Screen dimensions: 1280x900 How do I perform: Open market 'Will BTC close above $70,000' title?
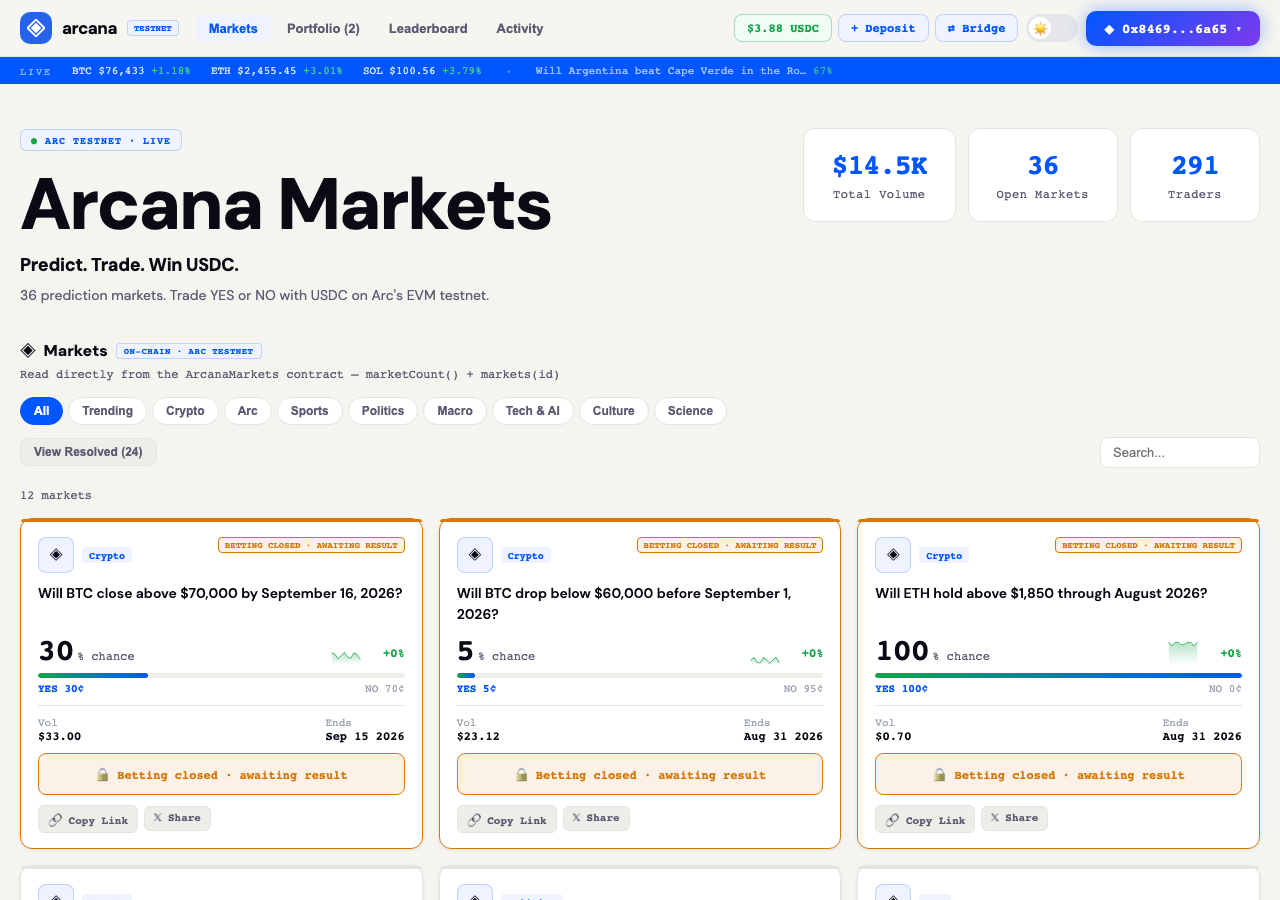click(220, 593)
